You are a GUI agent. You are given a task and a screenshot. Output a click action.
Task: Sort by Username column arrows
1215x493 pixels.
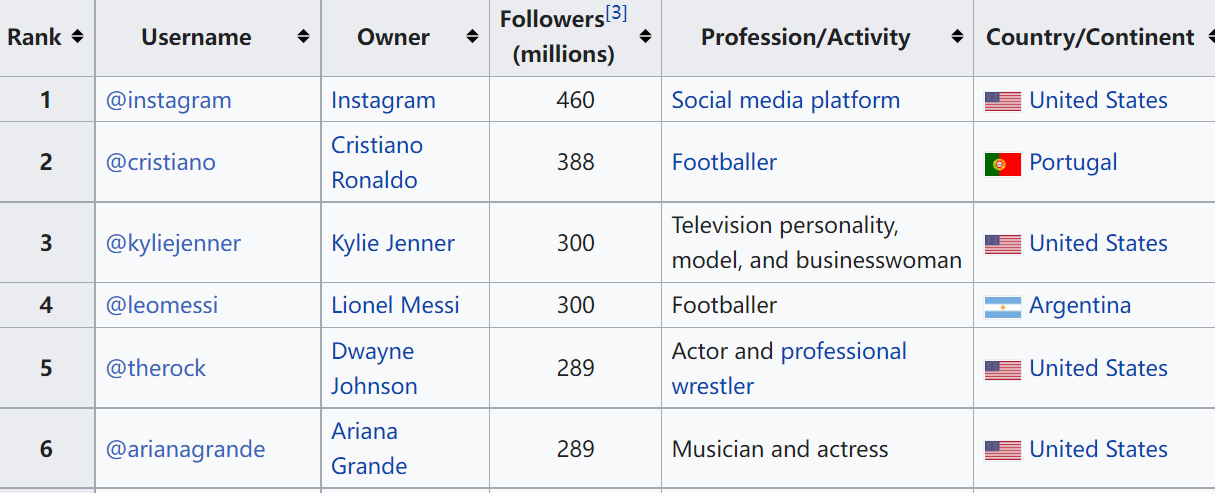(303, 37)
